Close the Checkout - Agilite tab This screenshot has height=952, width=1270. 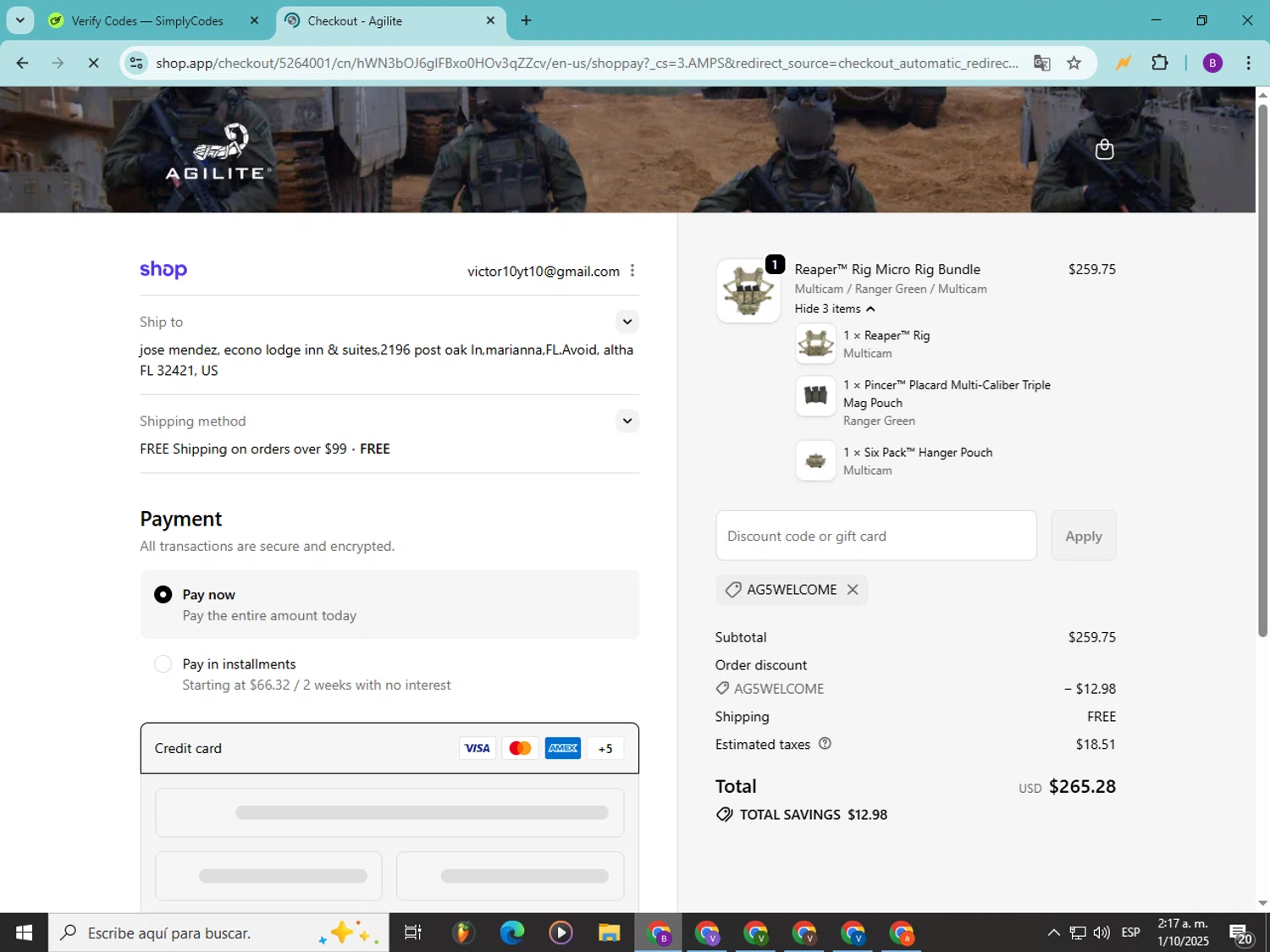tap(490, 20)
